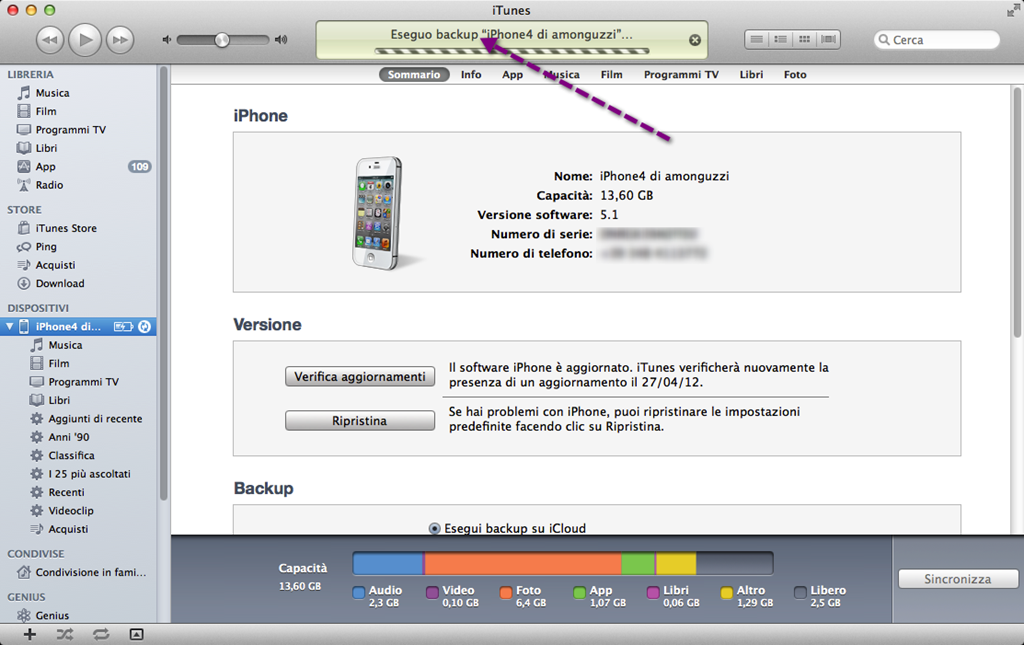
Task: Click the Previous track rewind button
Action: coord(50,40)
